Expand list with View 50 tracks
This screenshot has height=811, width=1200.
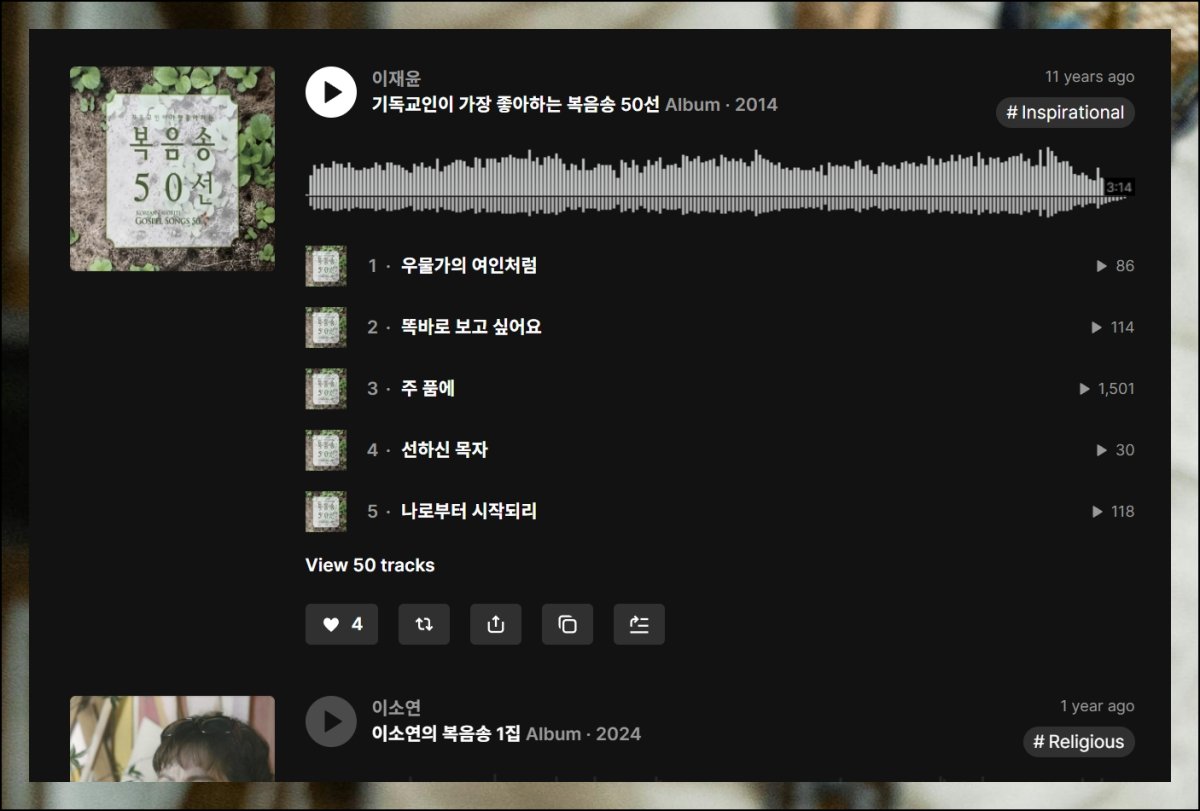370,565
